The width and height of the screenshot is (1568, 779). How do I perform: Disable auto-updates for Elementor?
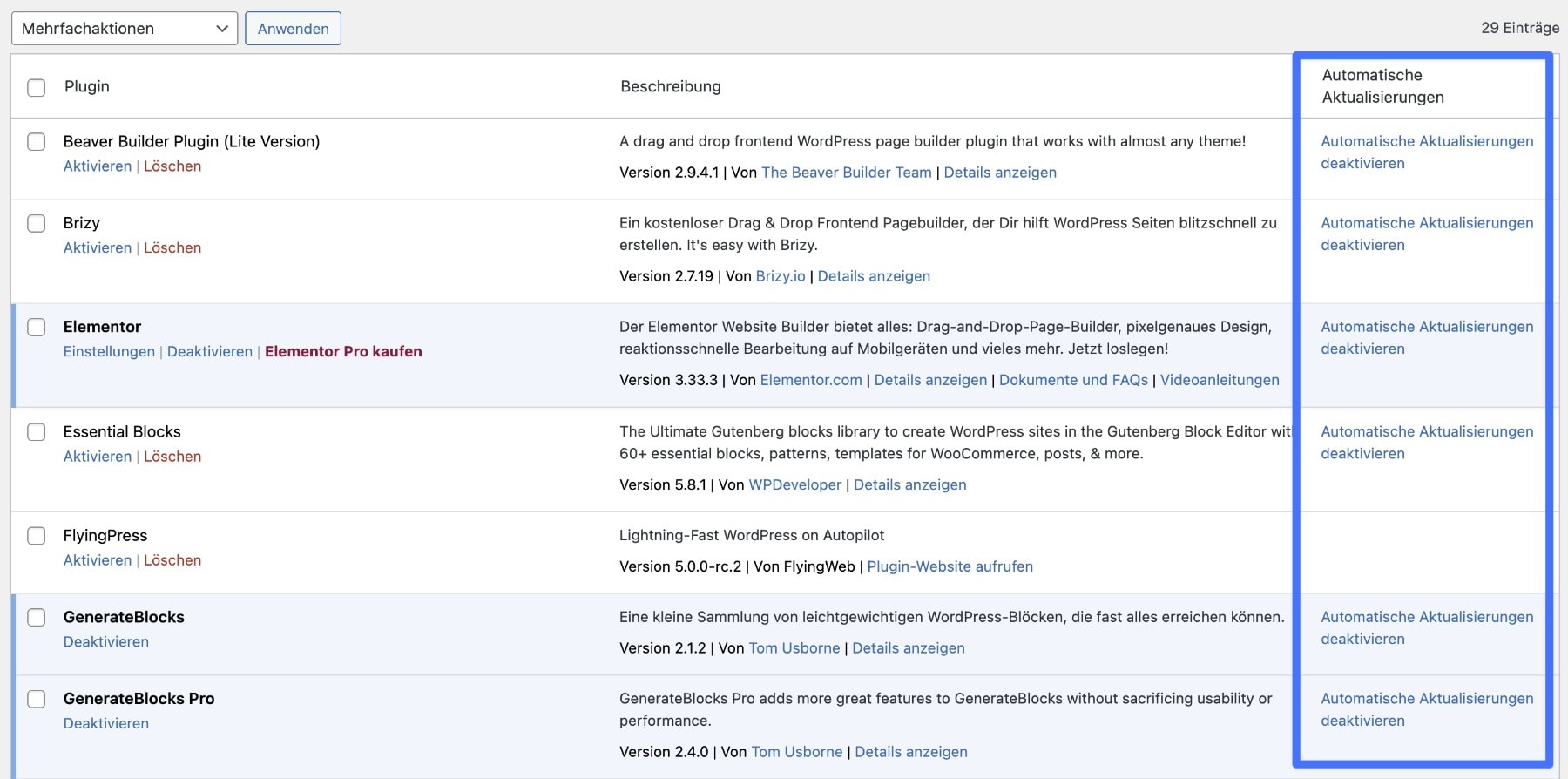(x=1427, y=338)
